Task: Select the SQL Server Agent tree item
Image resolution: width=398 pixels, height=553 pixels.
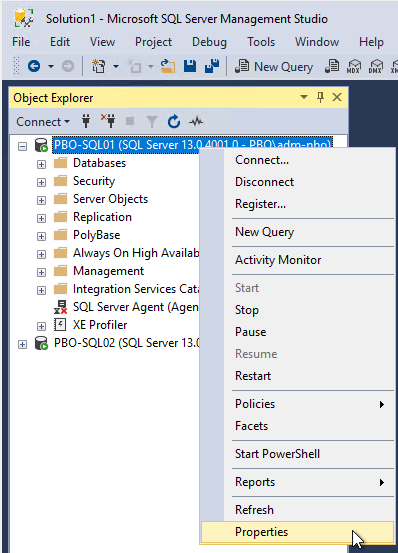Action: (136, 307)
